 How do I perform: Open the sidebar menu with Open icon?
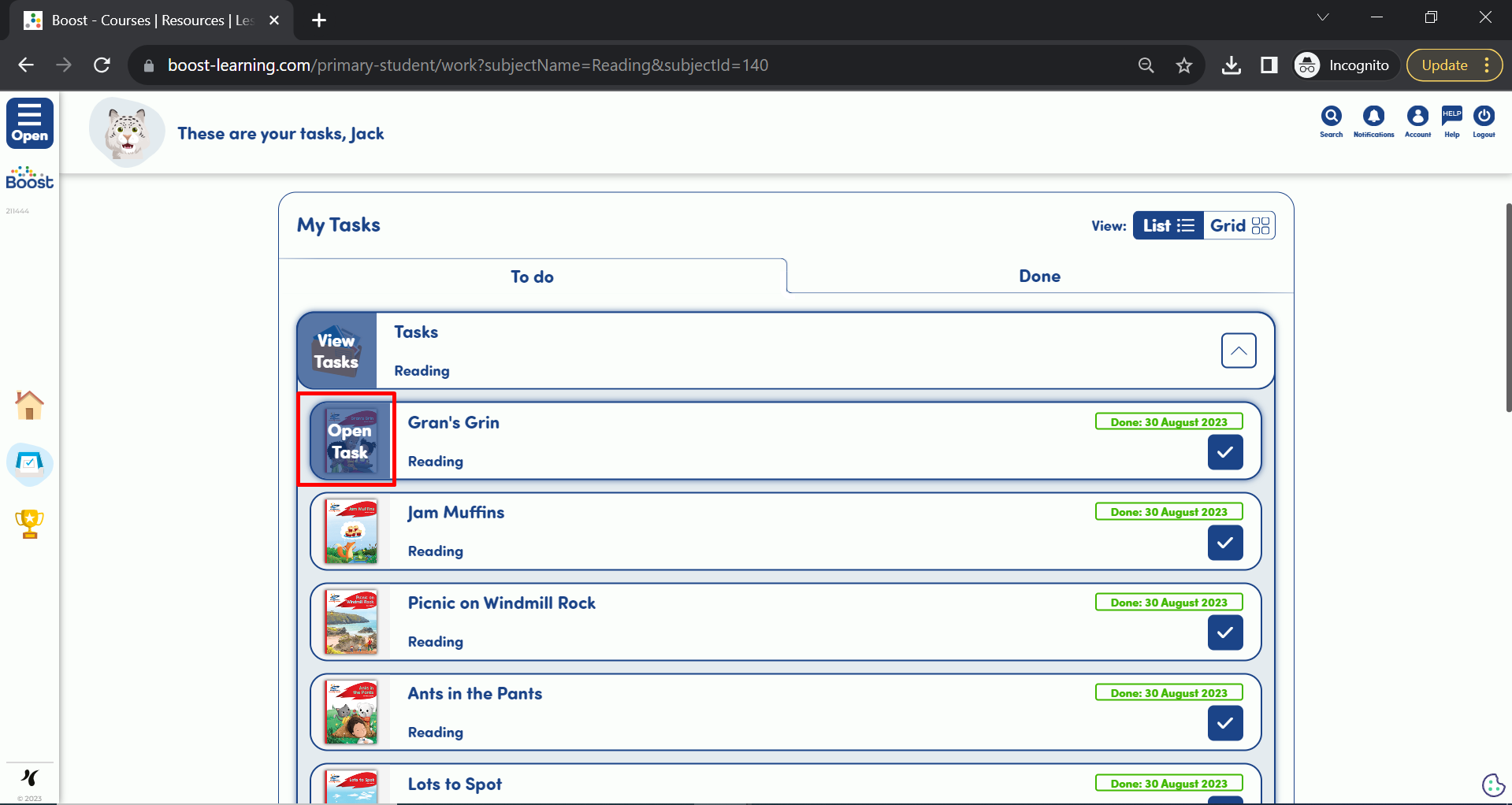click(30, 123)
